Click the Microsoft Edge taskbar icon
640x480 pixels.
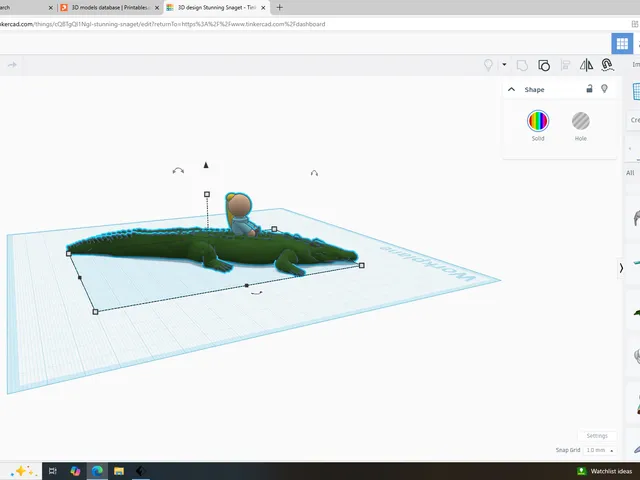point(97,471)
